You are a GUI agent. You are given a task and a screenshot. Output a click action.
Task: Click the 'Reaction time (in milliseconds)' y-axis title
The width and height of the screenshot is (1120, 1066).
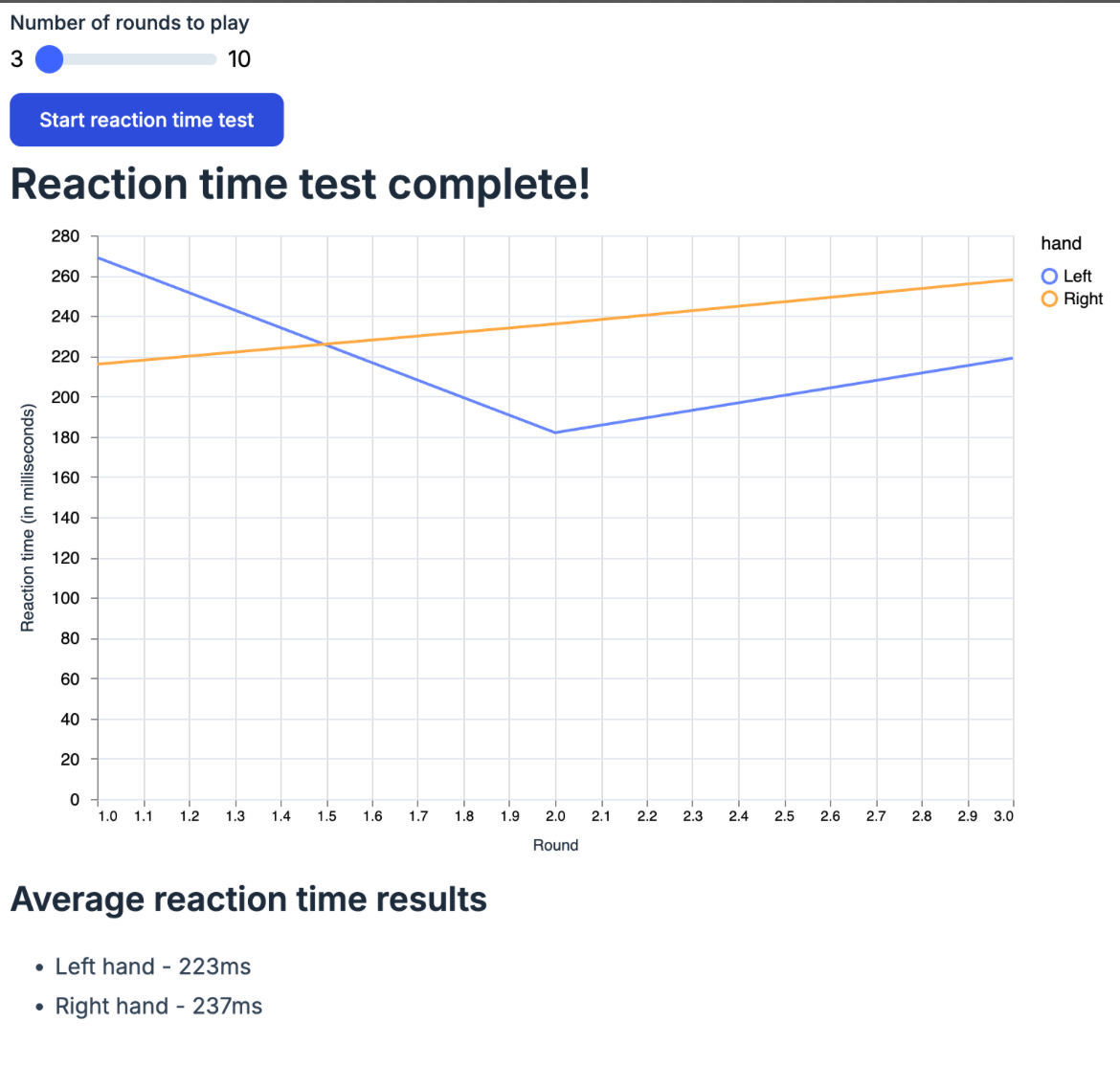(x=28, y=518)
